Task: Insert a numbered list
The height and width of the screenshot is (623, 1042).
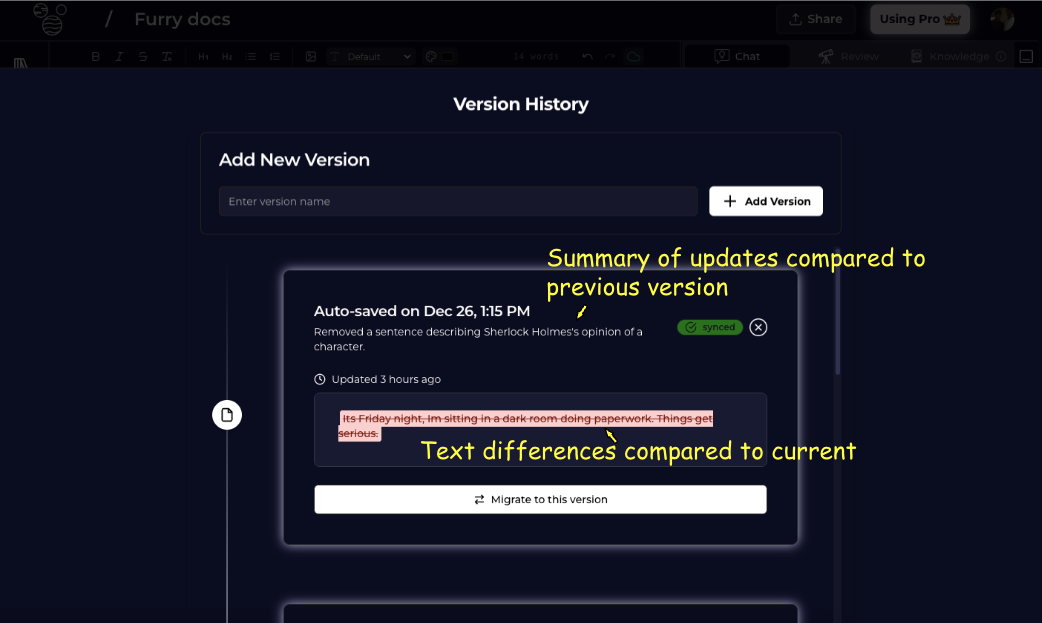Action: (274, 57)
